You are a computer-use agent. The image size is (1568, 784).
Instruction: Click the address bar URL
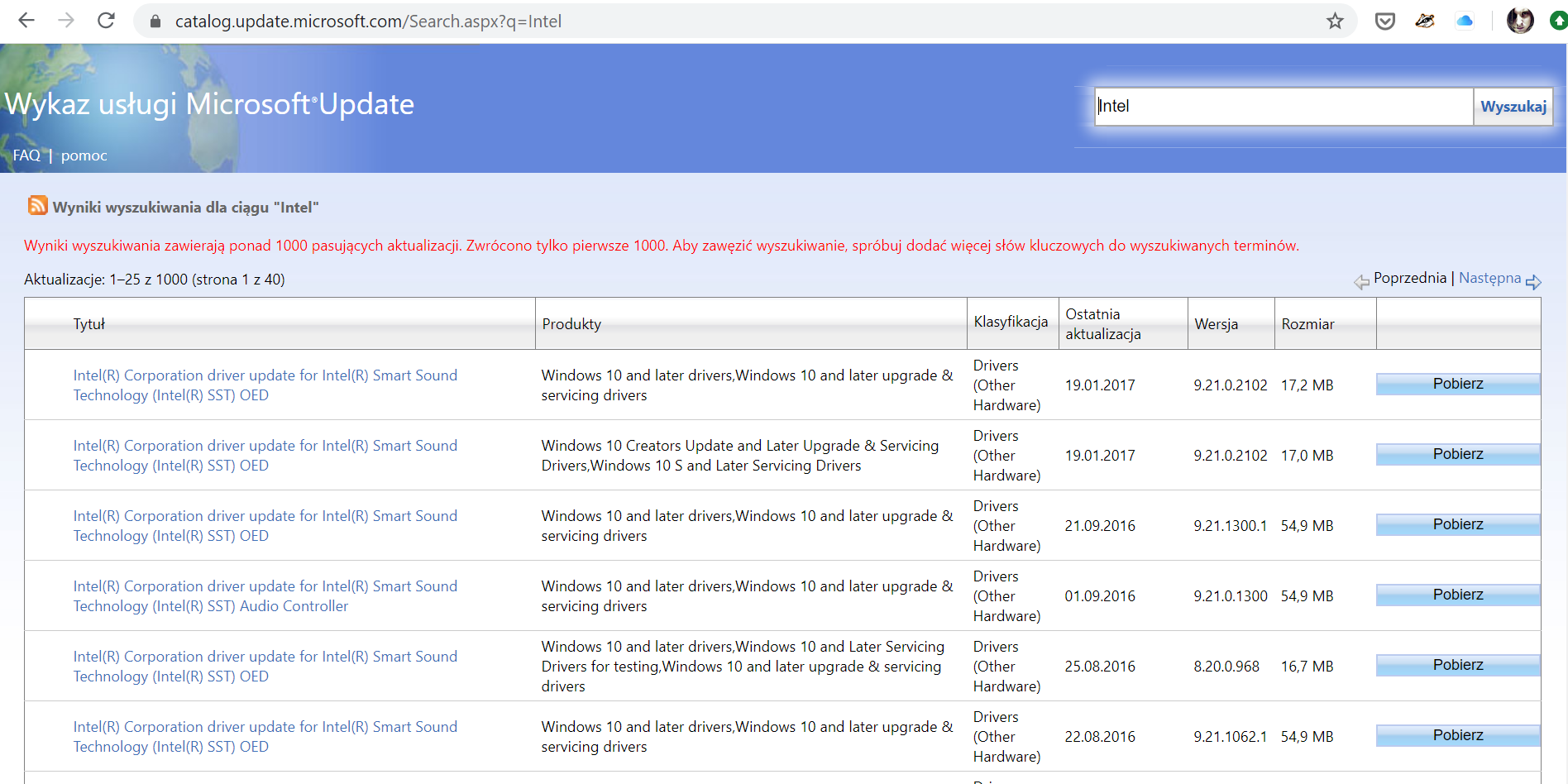click(368, 22)
